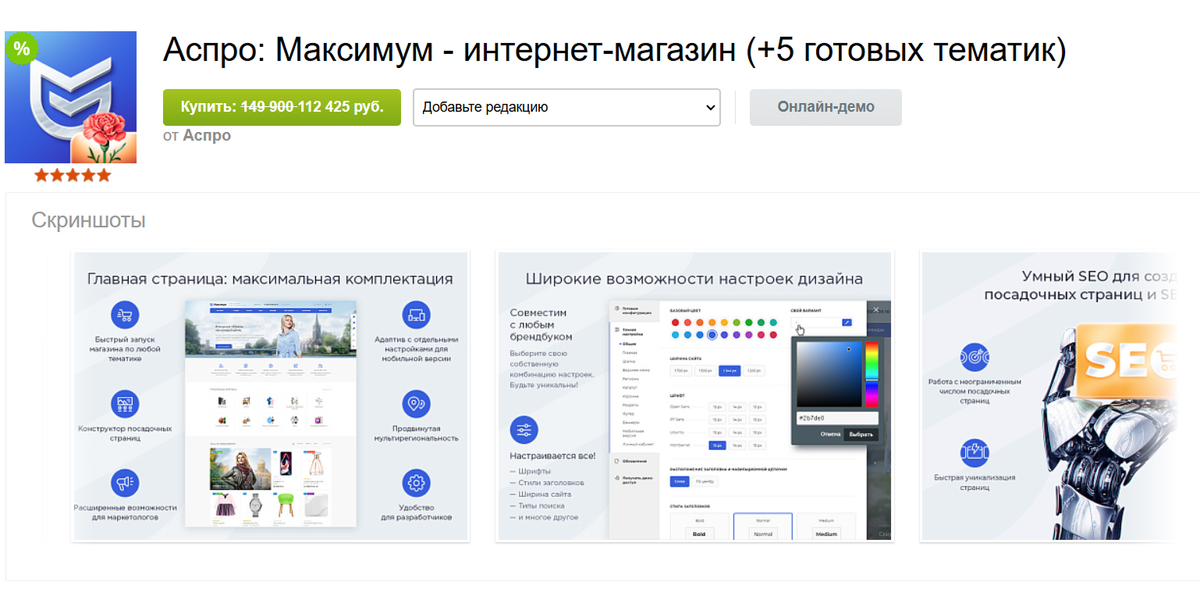Screen dimensions: 1200x600
Task: Click the Удобство для разработчиков gear icon
Action: pos(416,483)
